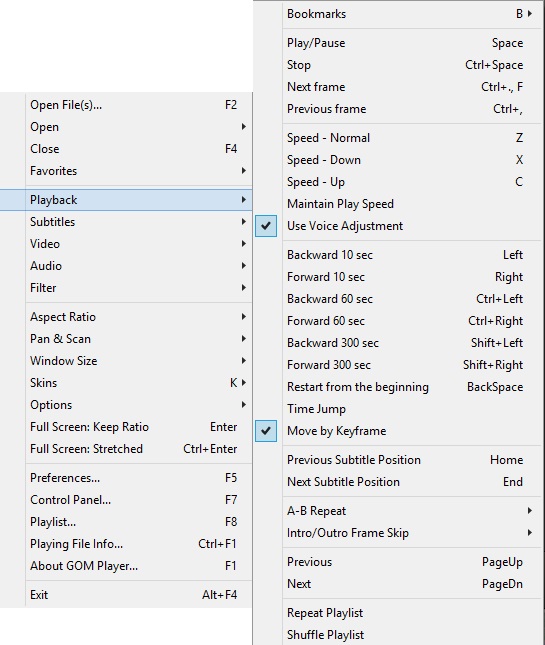The height and width of the screenshot is (645, 545).
Task: Choose Restart from the beginning
Action: (397, 387)
